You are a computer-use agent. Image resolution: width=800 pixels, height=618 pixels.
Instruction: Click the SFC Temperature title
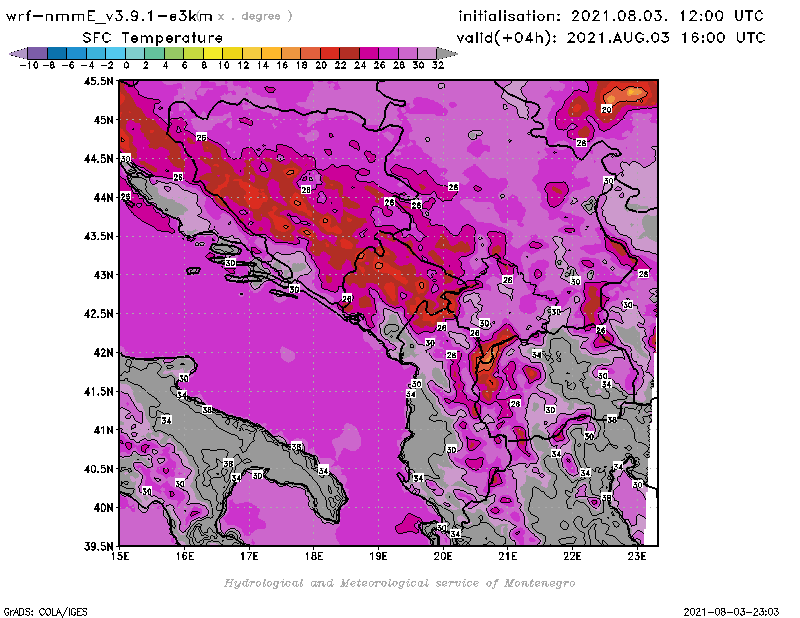tap(171, 37)
